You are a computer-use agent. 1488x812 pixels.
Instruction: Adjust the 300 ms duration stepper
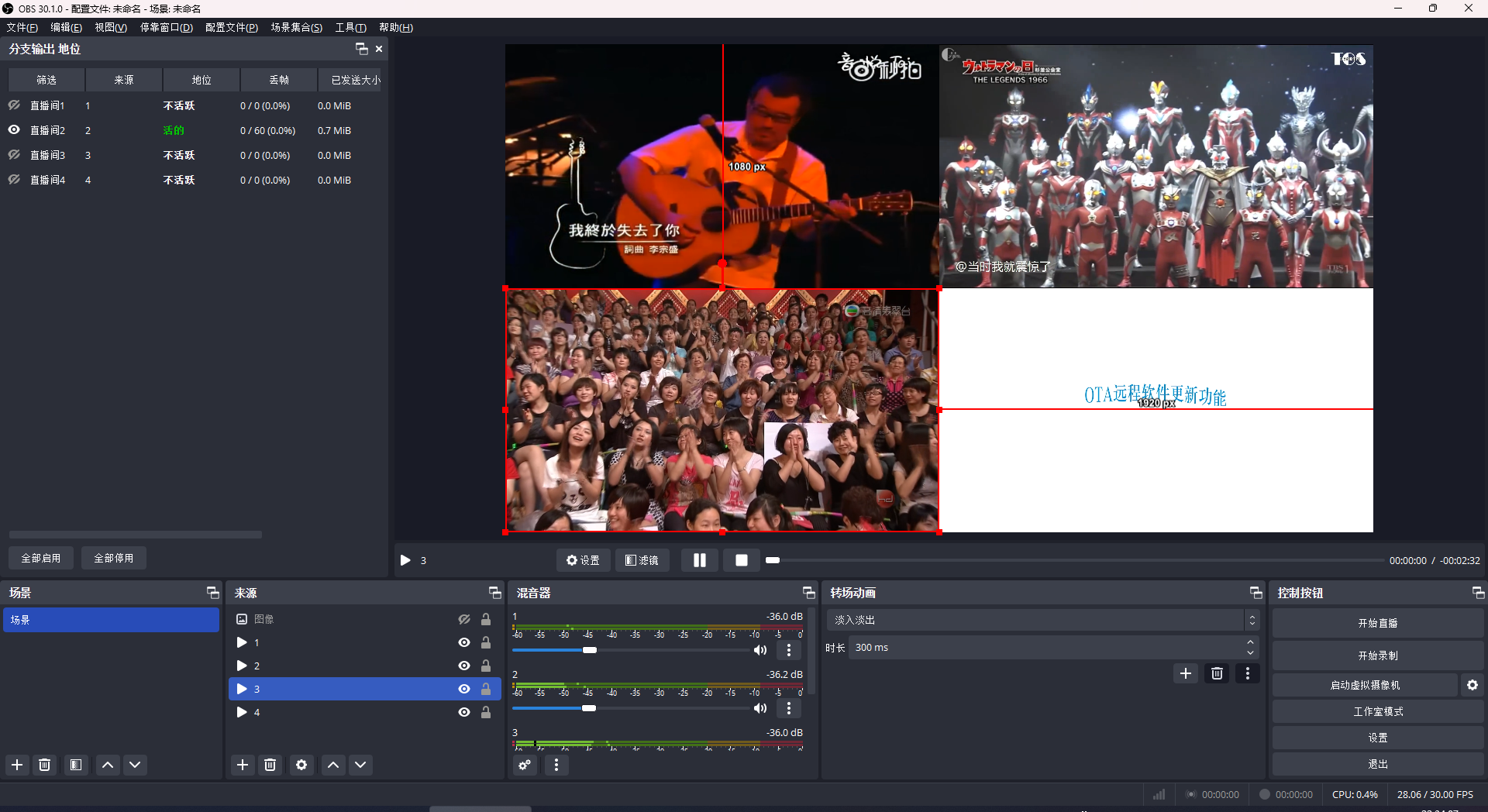pos(1250,648)
